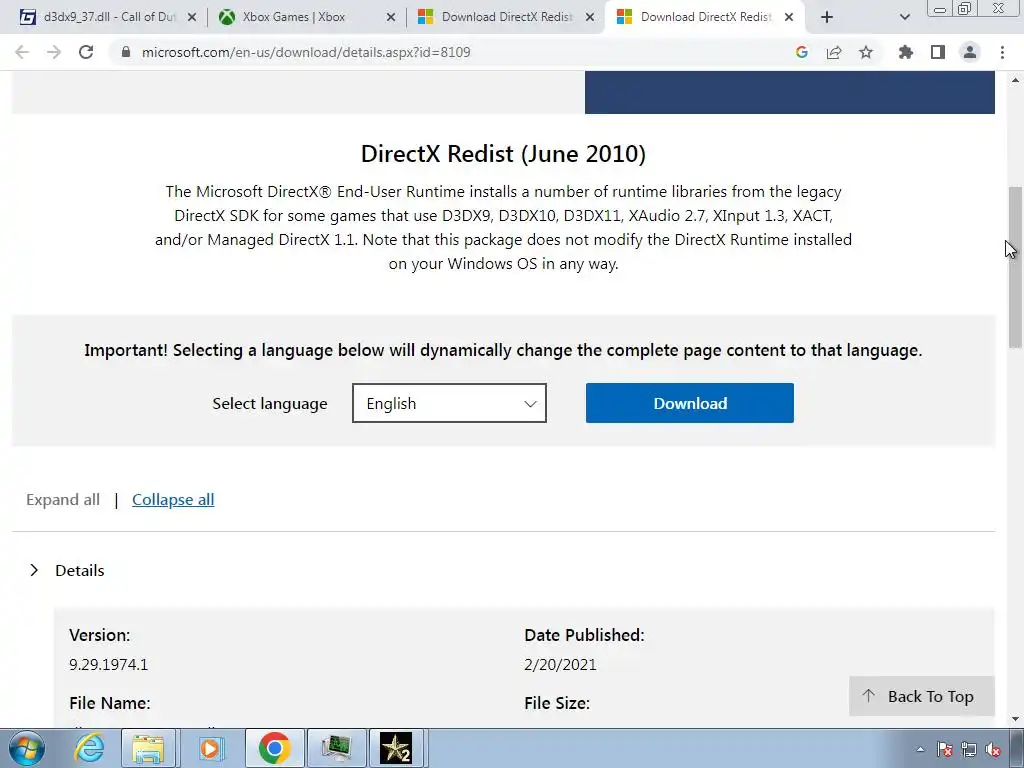
Task: Open Windows Media Player in taskbar
Action: 210,748
